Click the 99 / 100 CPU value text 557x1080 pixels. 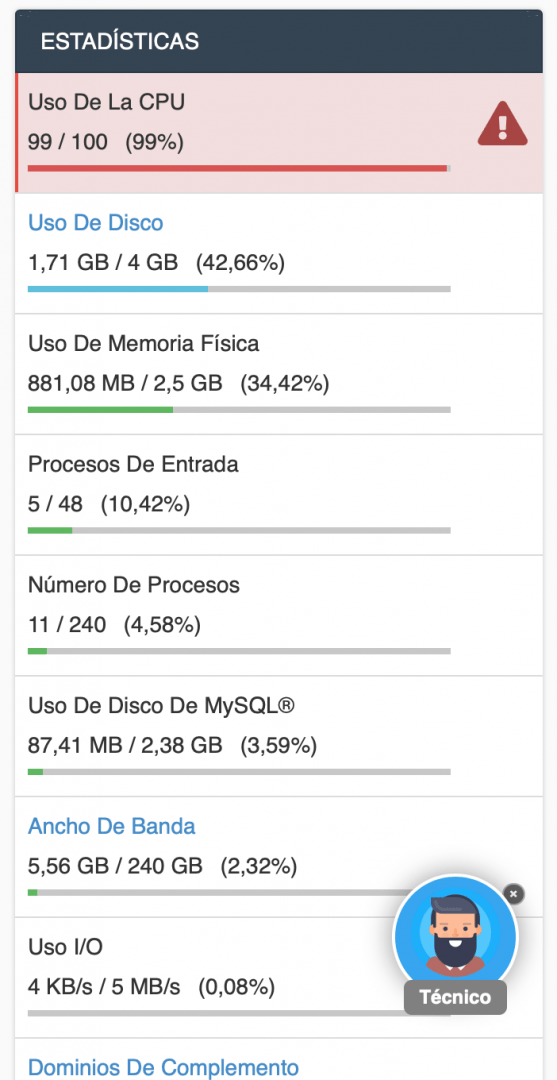point(67,143)
